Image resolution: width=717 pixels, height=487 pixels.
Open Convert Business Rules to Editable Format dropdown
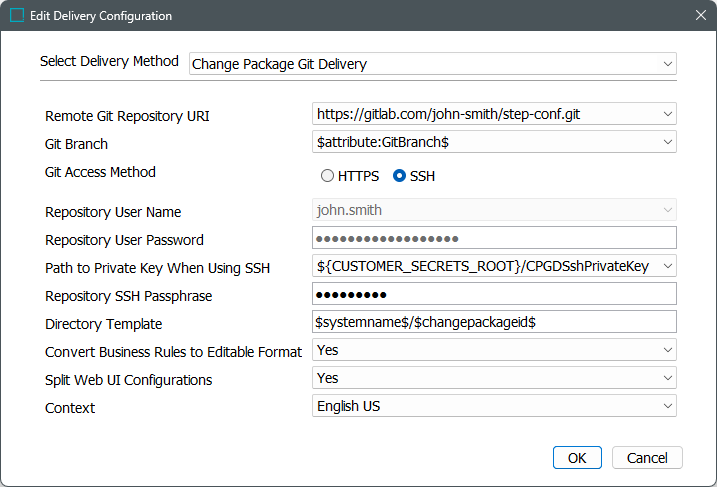[668, 350]
